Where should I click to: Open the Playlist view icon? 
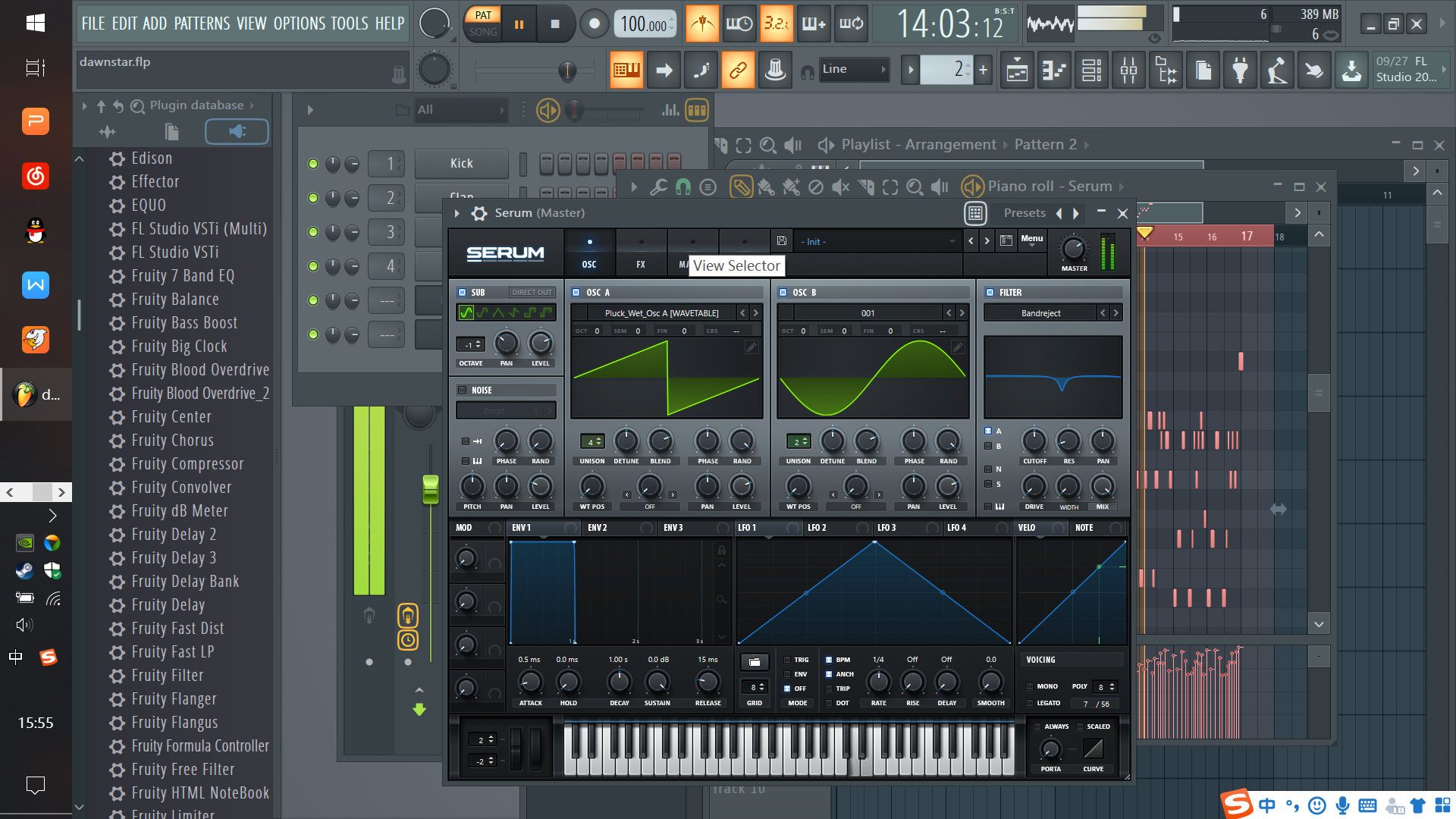pos(1017,71)
